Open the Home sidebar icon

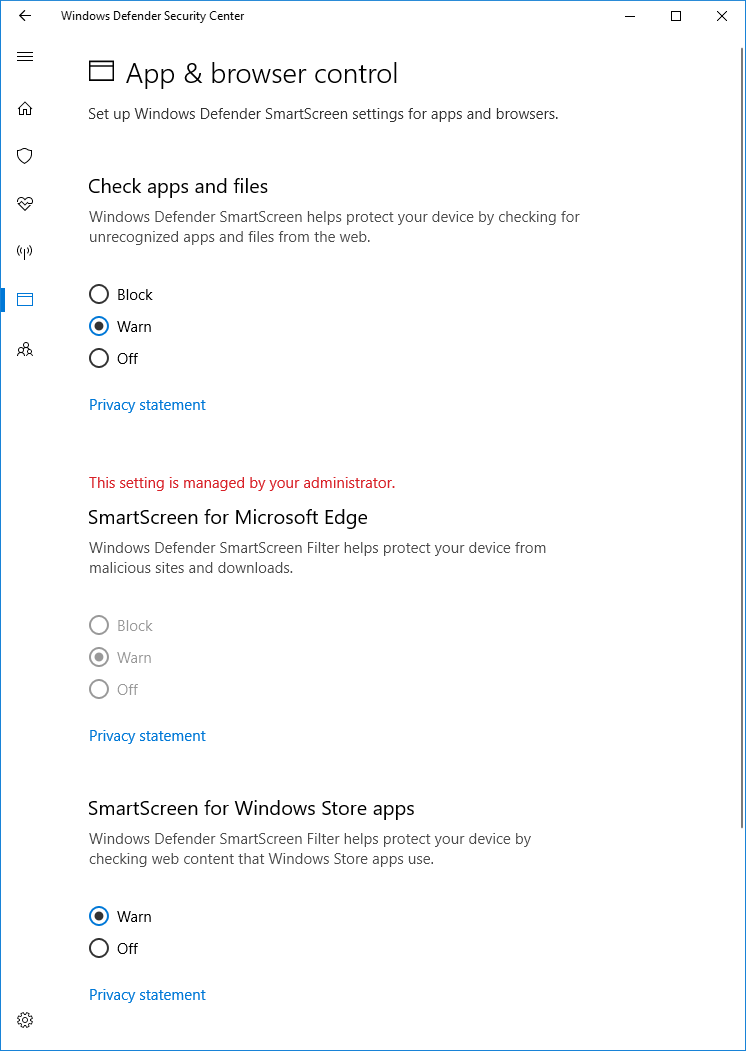click(x=25, y=108)
